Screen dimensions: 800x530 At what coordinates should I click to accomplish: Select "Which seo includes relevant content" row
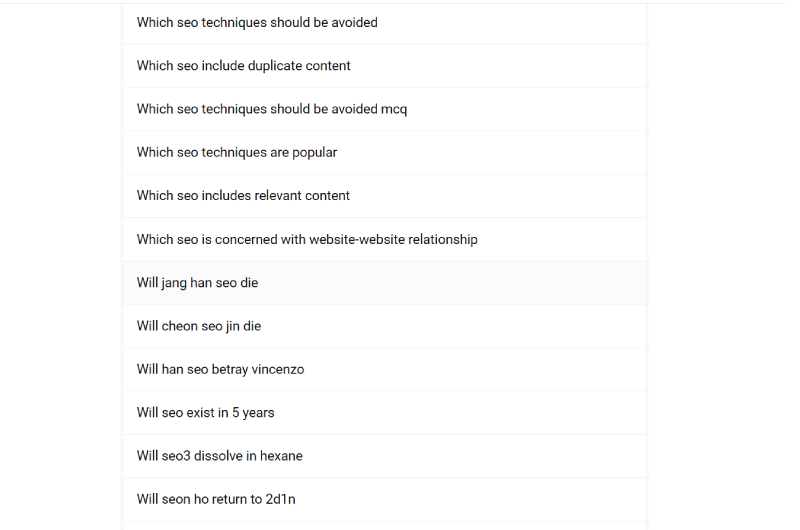[385, 196]
